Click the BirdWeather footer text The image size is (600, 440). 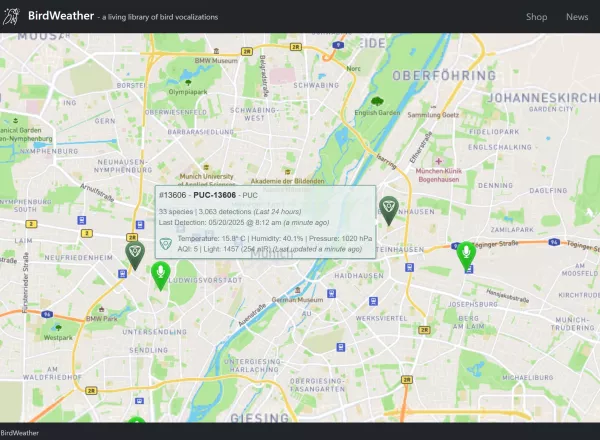tap(20, 433)
